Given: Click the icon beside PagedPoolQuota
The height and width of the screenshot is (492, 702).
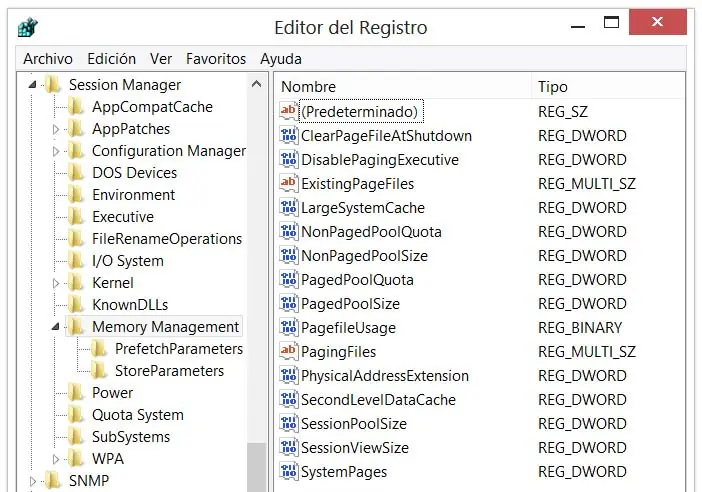Looking at the screenshot, I should click(289, 279).
